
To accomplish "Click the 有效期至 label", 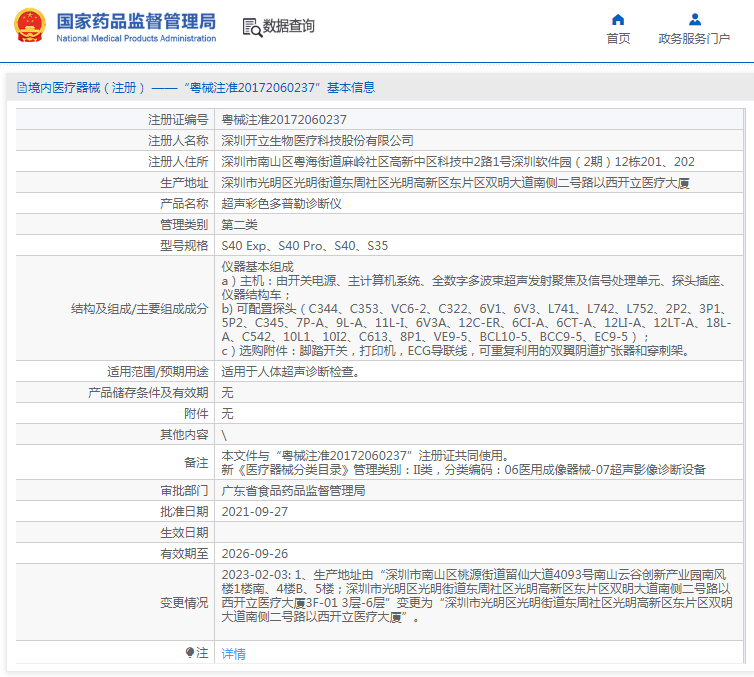I will pos(184,554).
